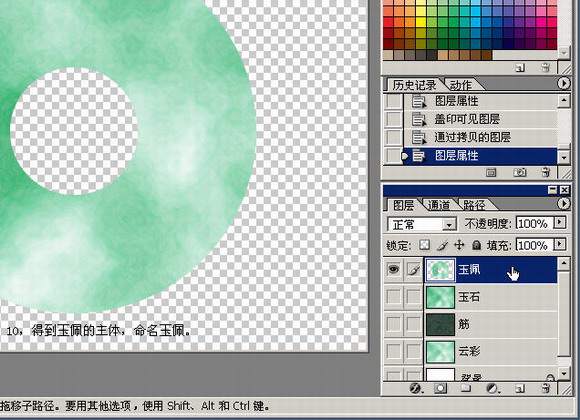
Task: Select topmost 图层属性 history state
Action: pos(480,101)
